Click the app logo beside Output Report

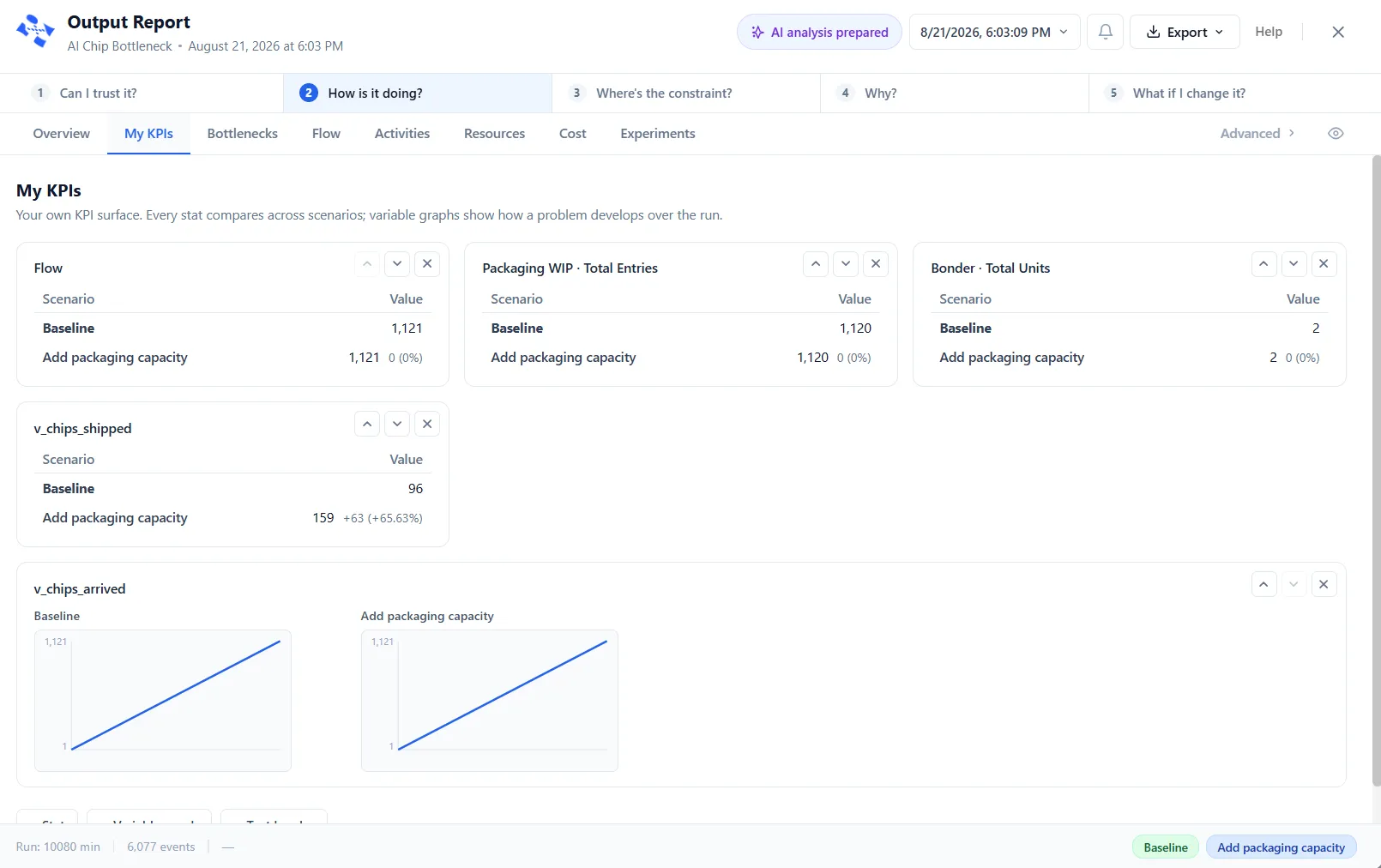tap(35, 32)
